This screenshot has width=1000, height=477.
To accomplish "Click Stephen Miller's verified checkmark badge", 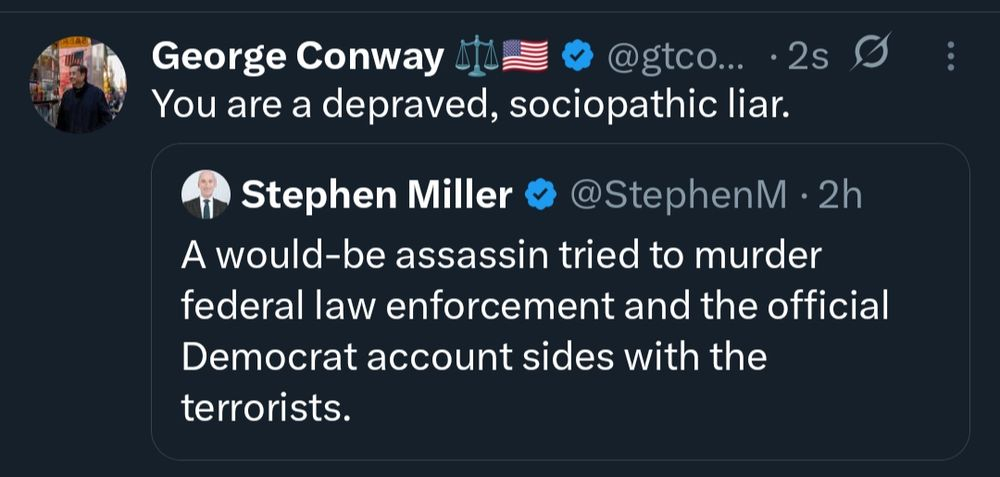I will (x=541, y=196).
